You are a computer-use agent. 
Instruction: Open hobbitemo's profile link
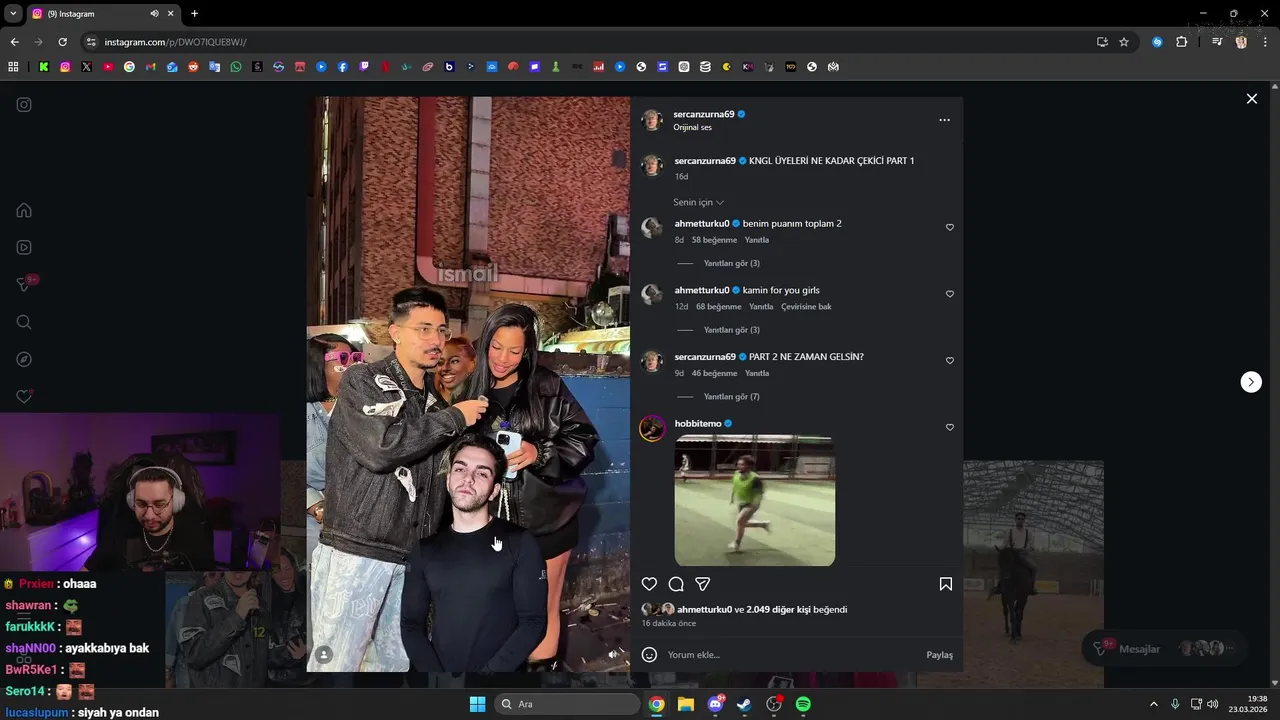tap(698, 424)
